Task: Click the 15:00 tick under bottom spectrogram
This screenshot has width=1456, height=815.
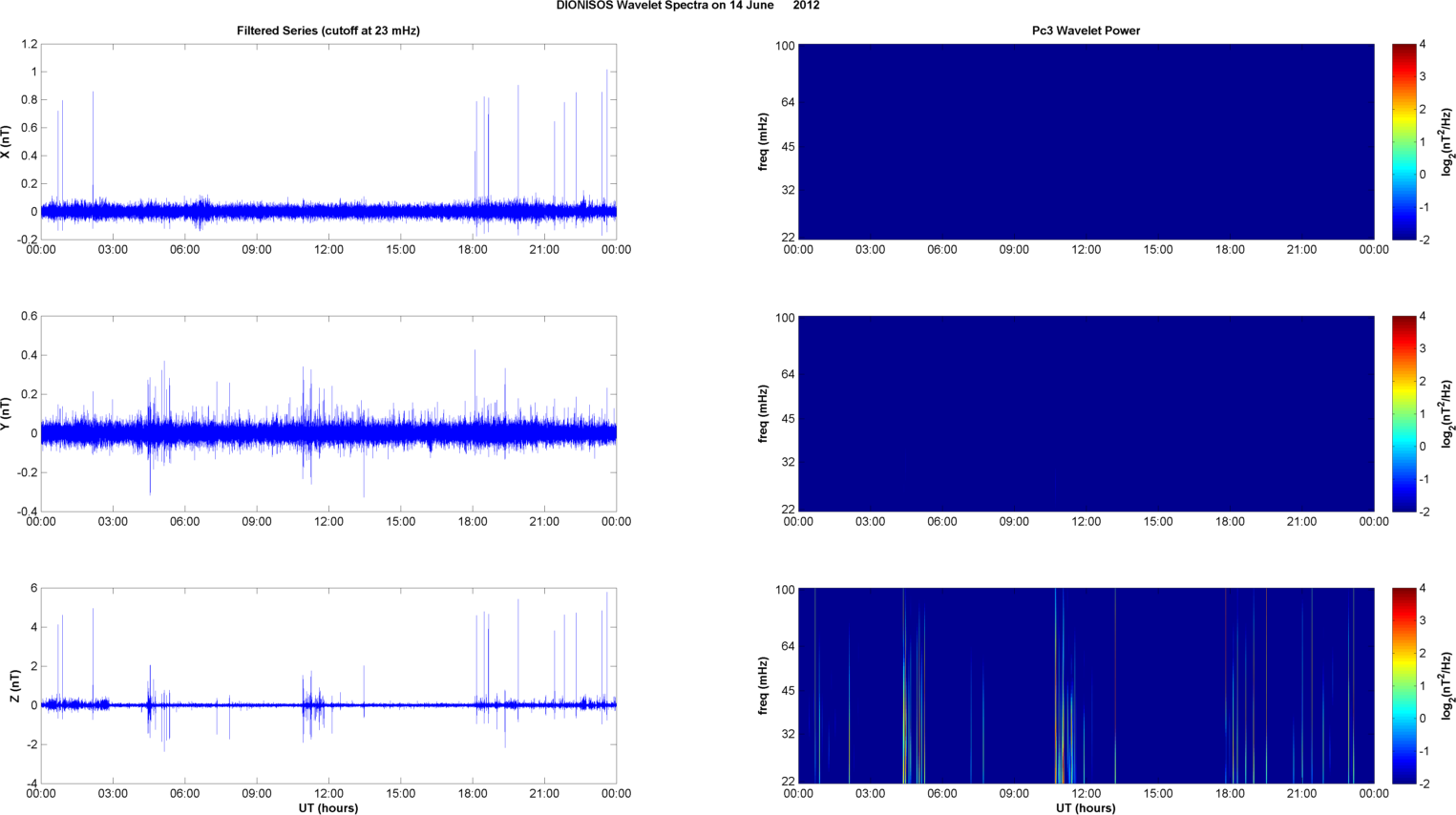Action: point(1158,794)
